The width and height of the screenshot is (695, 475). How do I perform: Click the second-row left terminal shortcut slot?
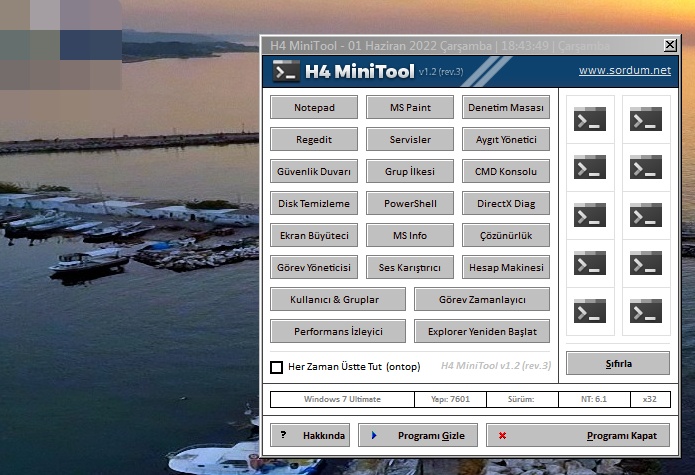click(590, 167)
